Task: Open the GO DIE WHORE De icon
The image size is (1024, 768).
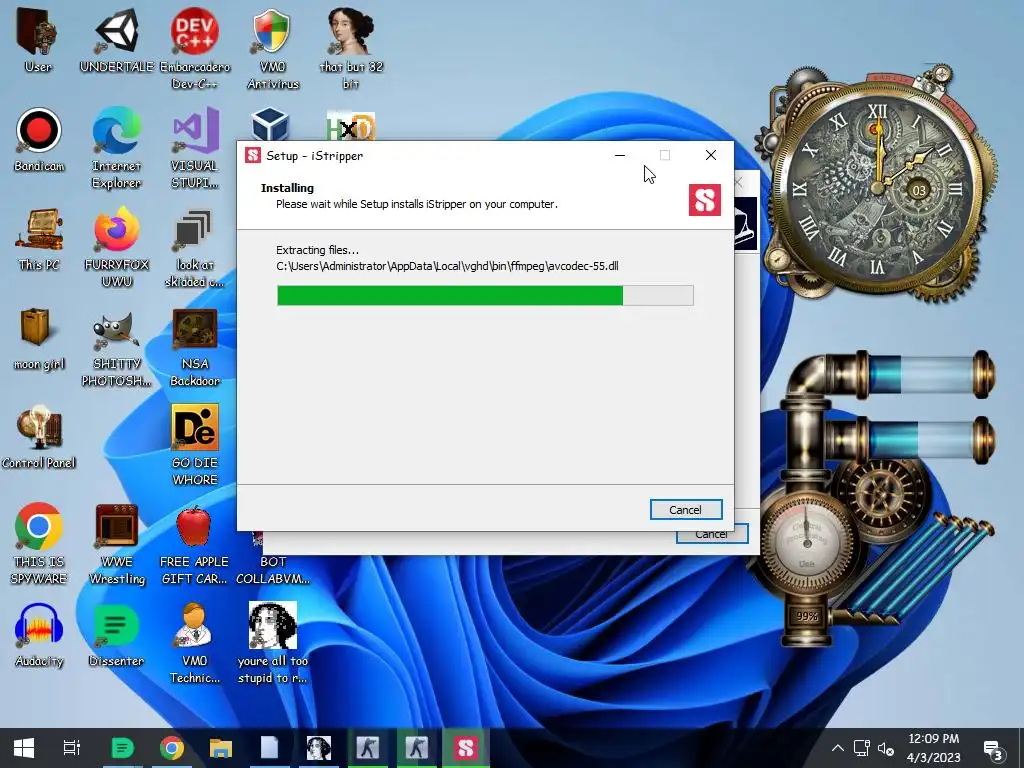Action: click(x=195, y=445)
